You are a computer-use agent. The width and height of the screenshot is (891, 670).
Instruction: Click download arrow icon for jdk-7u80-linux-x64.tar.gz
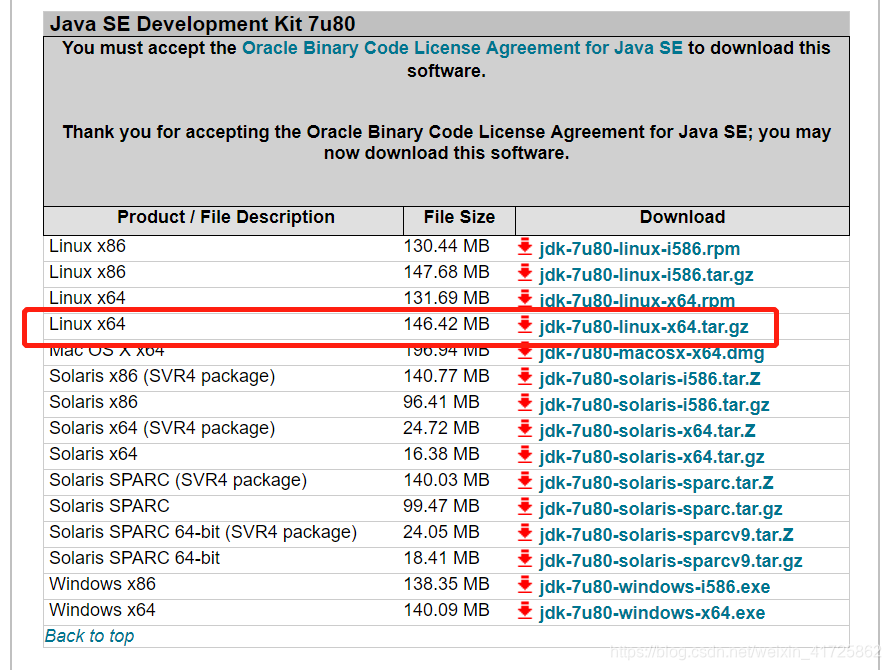tap(524, 325)
